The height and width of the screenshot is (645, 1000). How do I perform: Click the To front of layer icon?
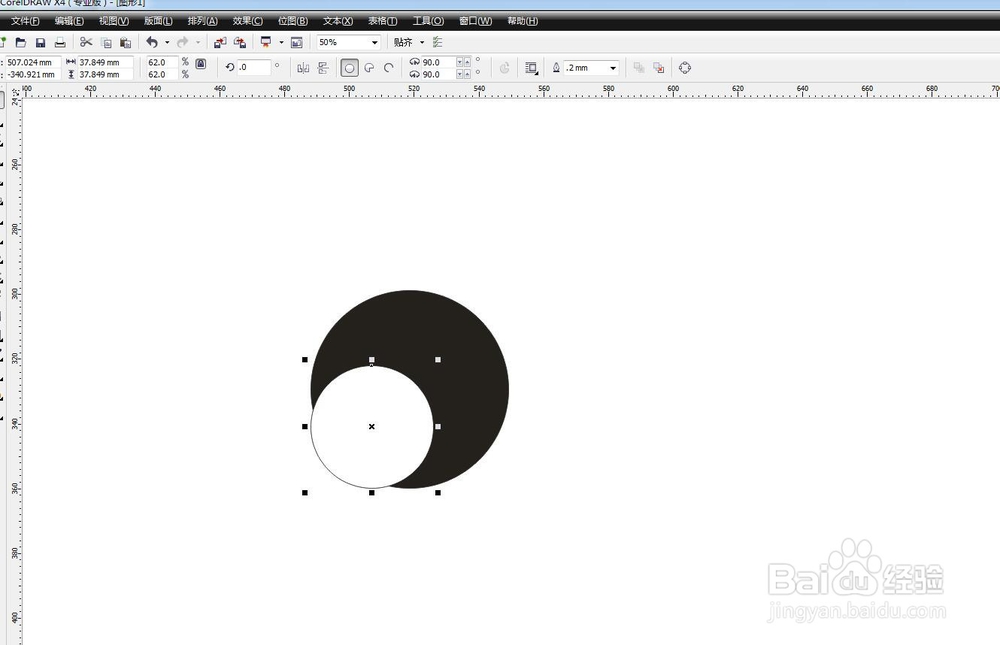click(x=638, y=68)
